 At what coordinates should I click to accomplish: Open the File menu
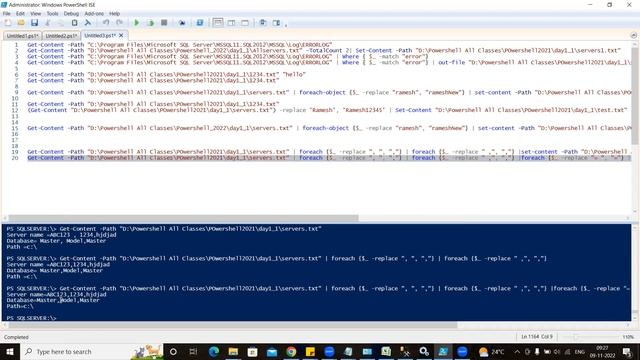point(7,13)
